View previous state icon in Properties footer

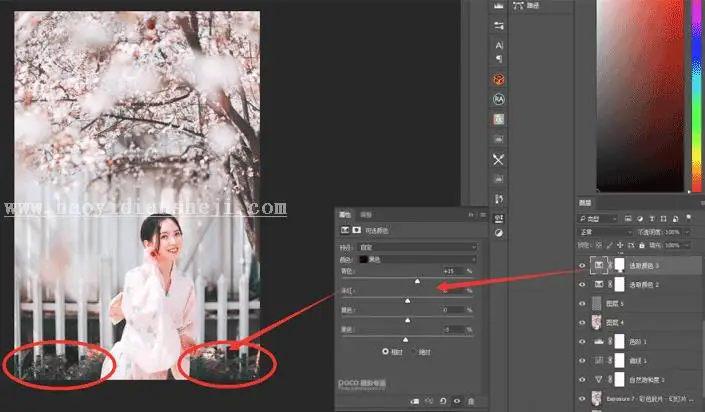429,401
